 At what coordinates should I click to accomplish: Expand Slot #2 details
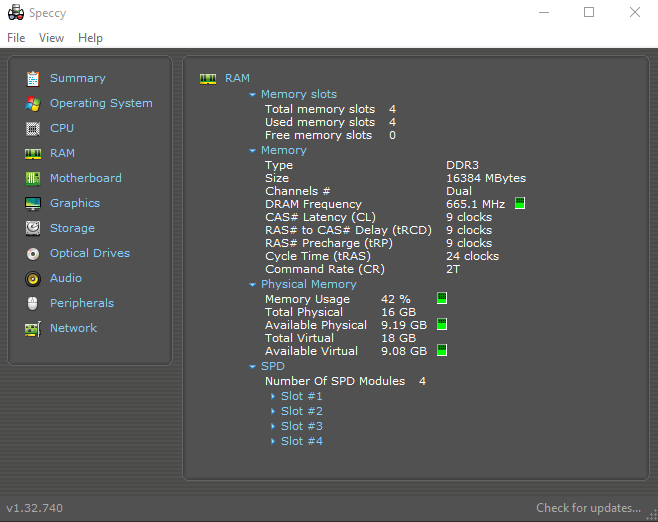(x=273, y=411)
